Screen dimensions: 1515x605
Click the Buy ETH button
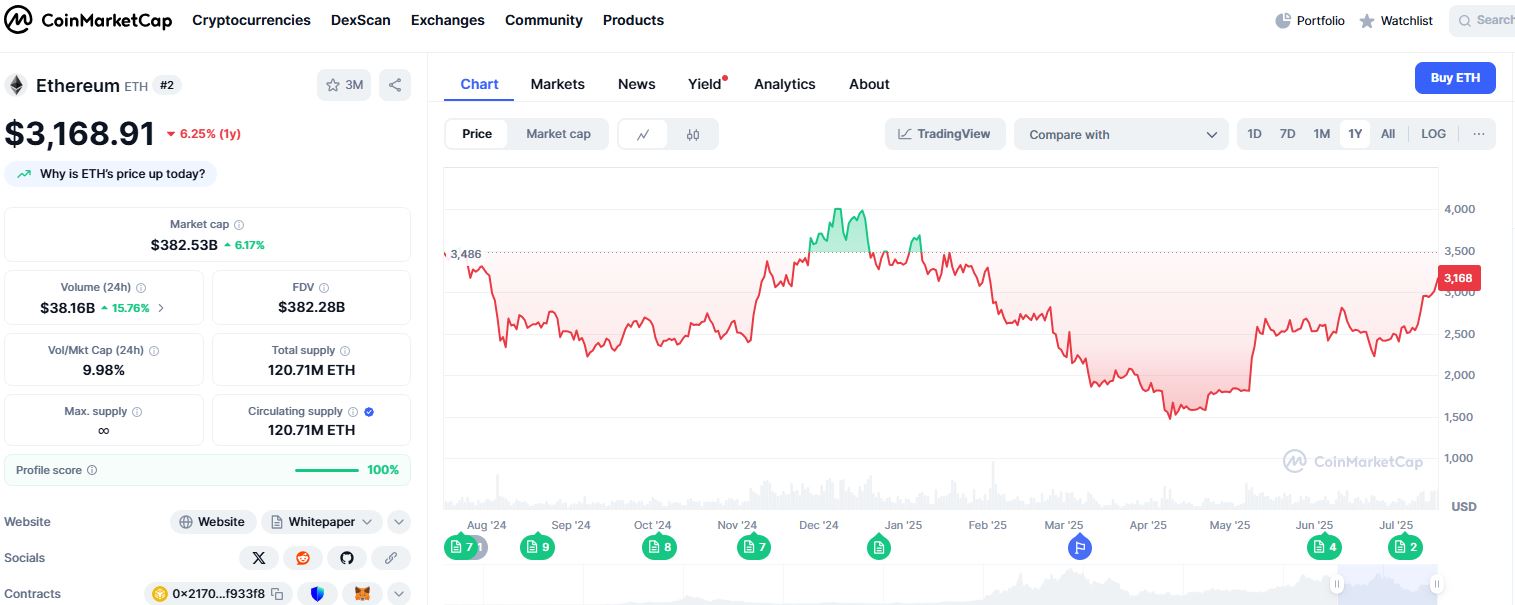[1455, 78]
